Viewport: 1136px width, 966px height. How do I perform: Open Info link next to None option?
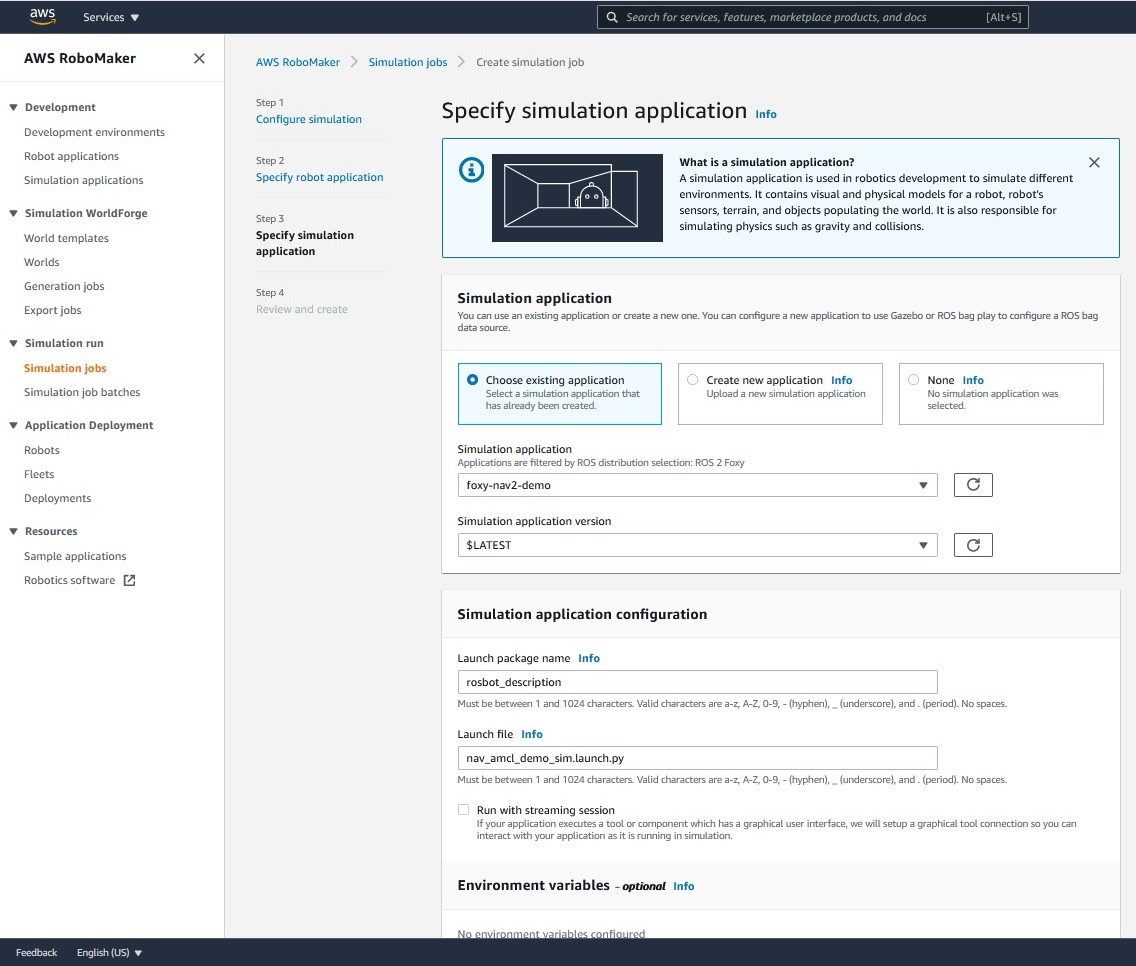click(973, 380)
